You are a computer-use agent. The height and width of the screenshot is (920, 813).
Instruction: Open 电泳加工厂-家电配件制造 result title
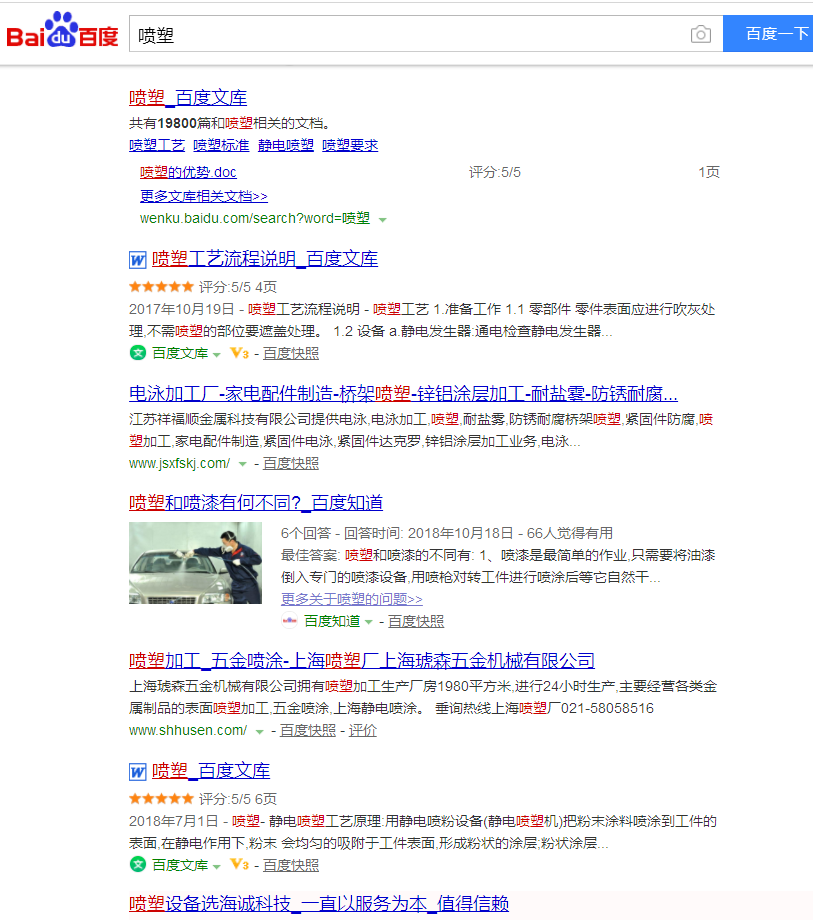click(403, 393)
